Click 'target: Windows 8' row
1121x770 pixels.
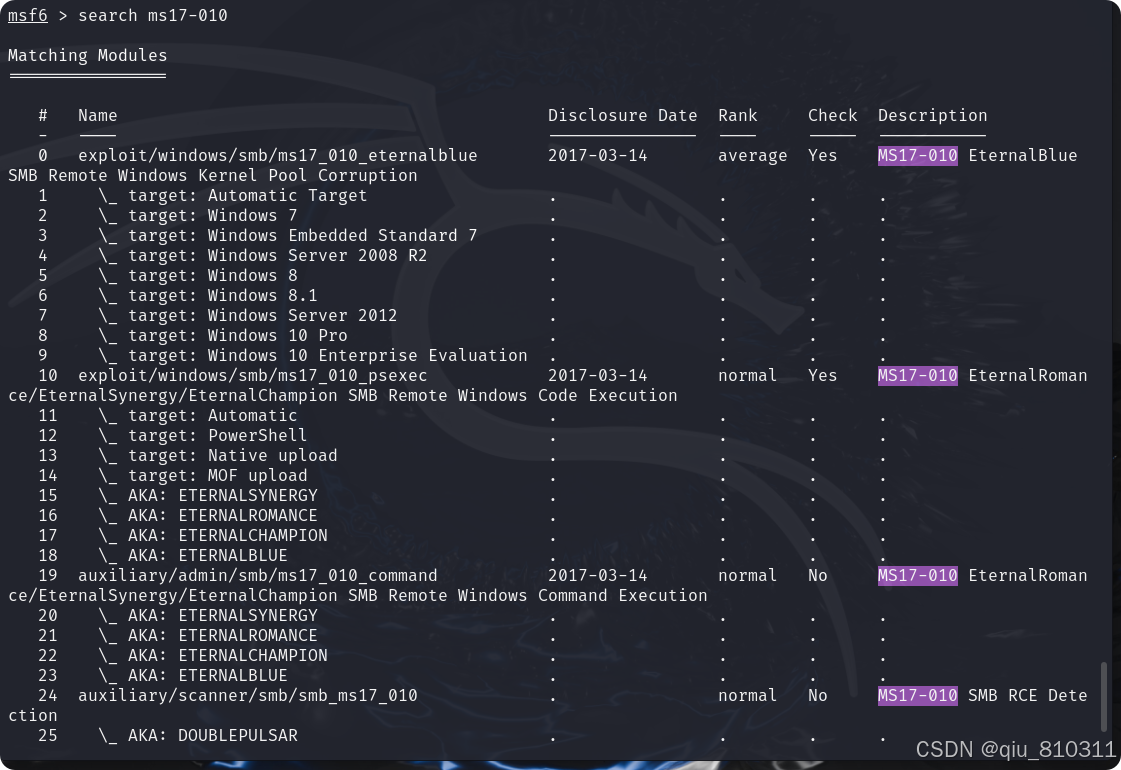click(x=197, y=275)
